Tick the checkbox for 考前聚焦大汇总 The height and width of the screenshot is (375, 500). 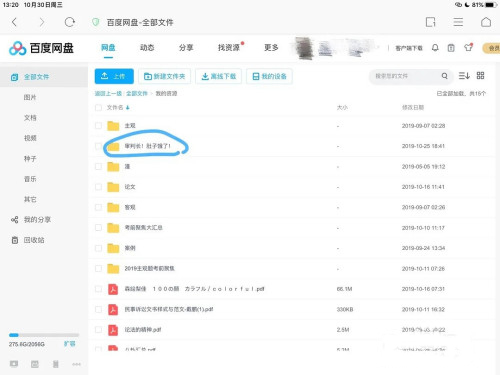tap(98, 228)
